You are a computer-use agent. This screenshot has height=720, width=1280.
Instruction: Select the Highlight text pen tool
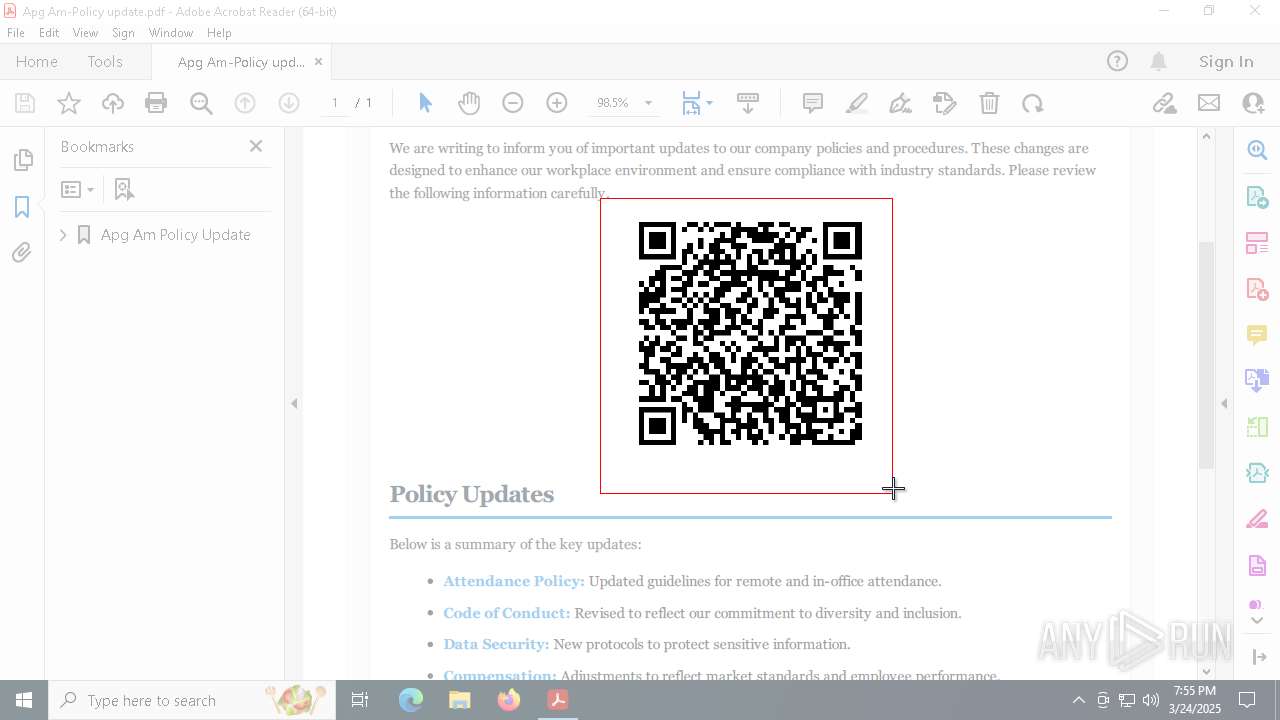(857, 103)
